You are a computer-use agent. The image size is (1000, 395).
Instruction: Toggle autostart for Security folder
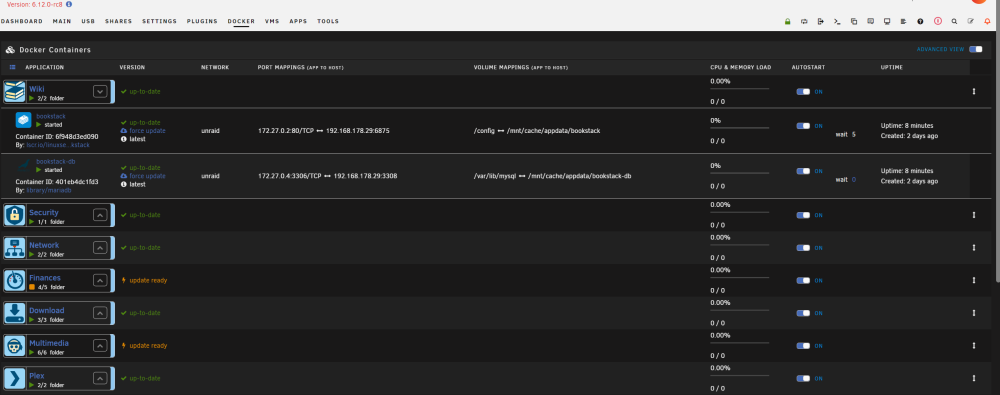click(x=804, y=215)
